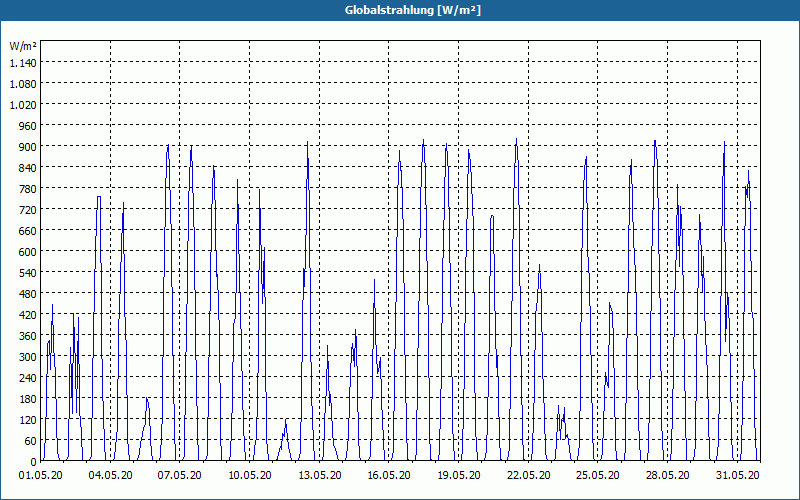The height and width of the screenshot is (500, 800).
Task: Select the 25.05.20 date label
Action: click(597, 476)
